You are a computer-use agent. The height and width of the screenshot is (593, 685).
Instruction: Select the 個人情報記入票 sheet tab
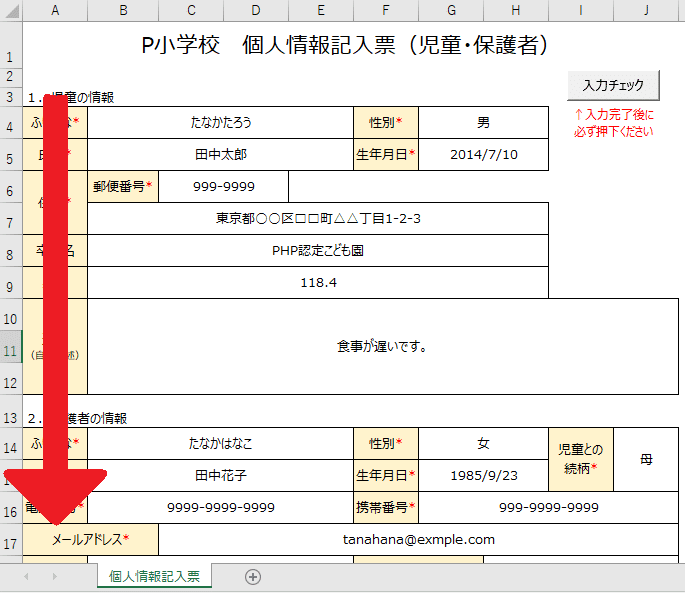(154, 576)
